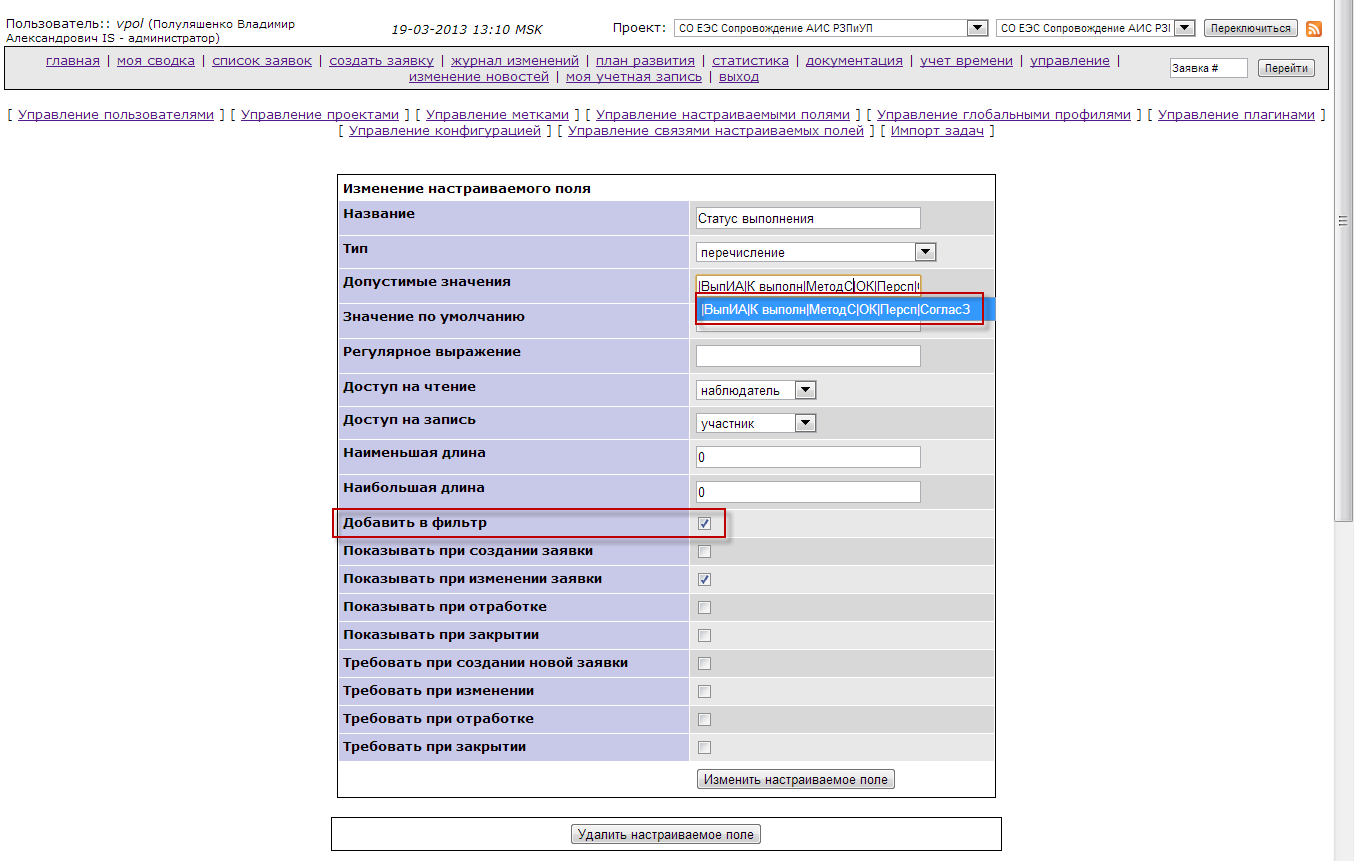Open 'Управление плагинами' link
This screenshot has height=861, width=1354.
tap(1236, 115)
